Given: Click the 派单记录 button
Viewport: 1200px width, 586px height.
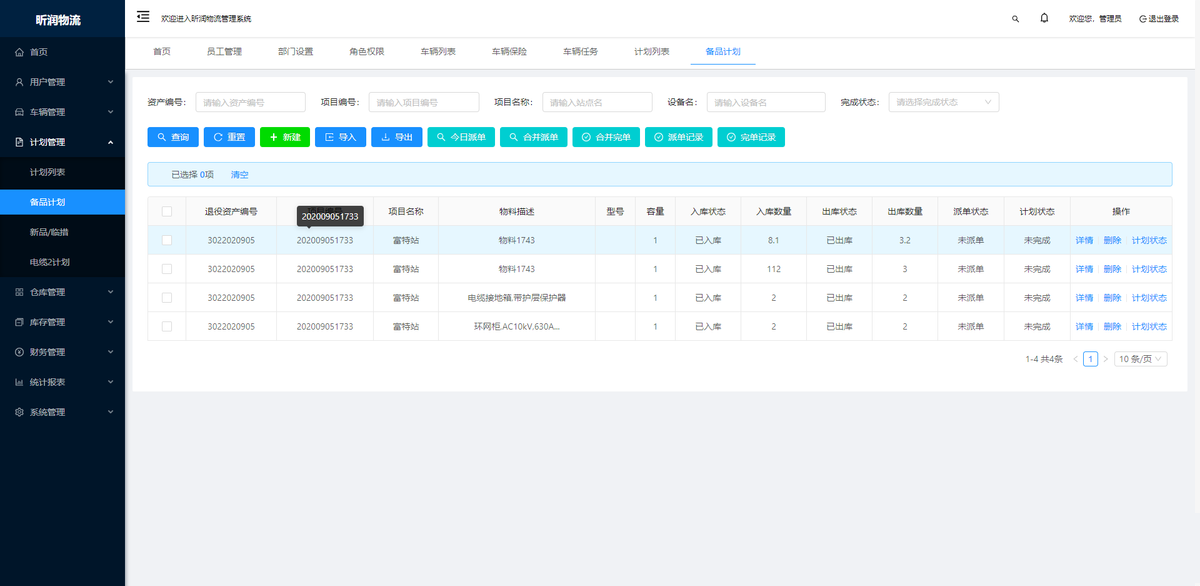Looking at the screenshot, I should pos(679,137).
